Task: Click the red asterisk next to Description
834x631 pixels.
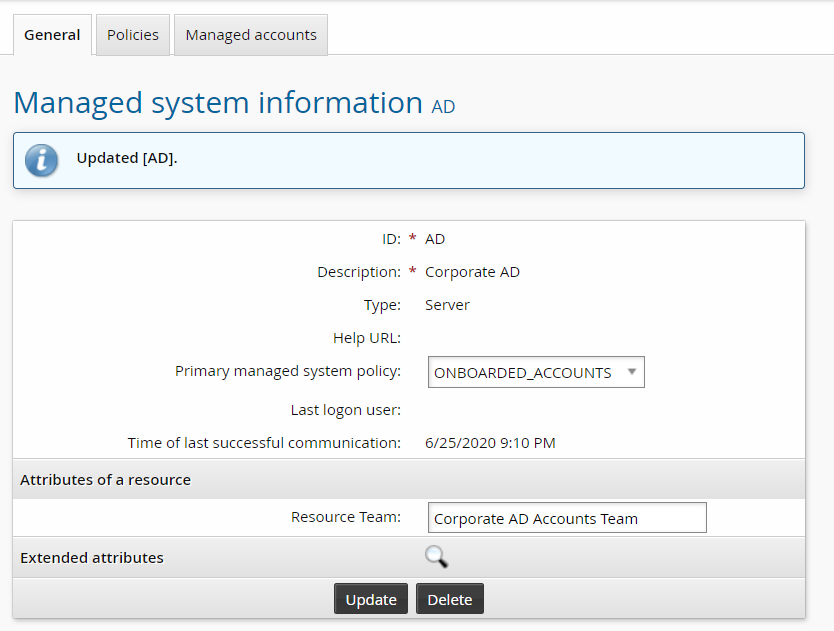Action: [412, 272]
